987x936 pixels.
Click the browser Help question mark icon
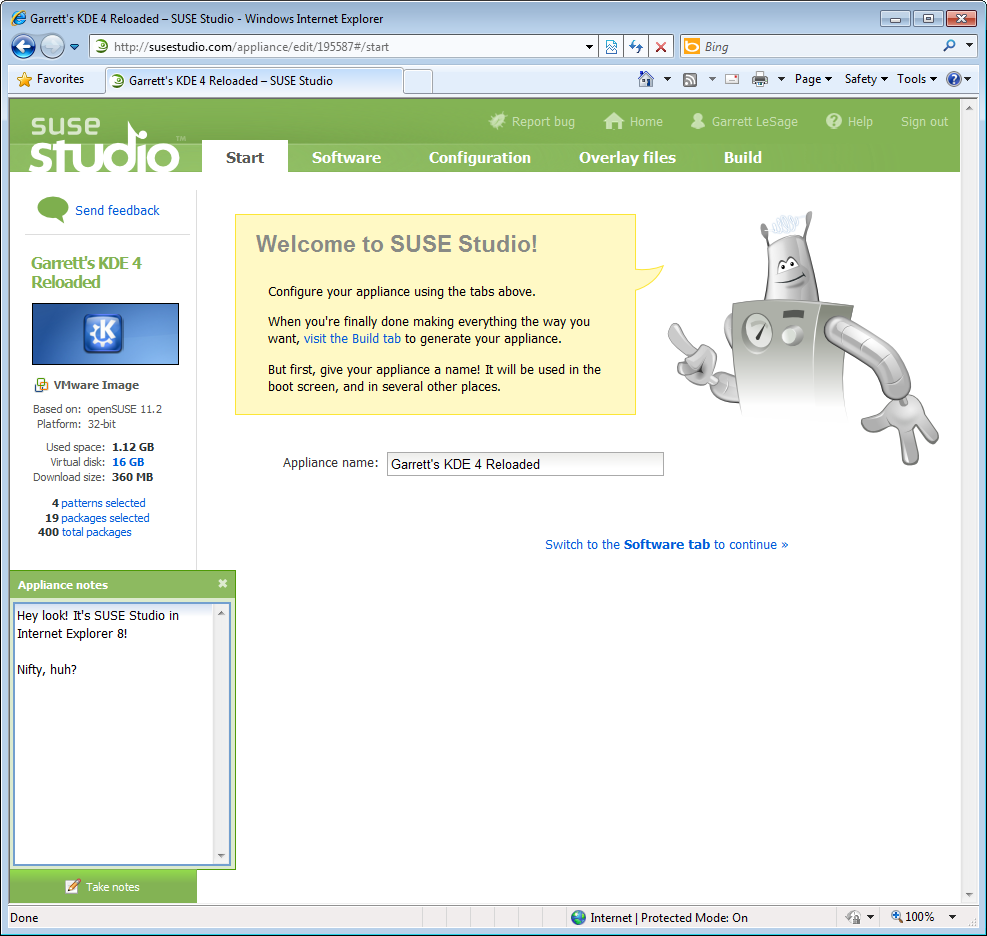click(x=954, y=79)
